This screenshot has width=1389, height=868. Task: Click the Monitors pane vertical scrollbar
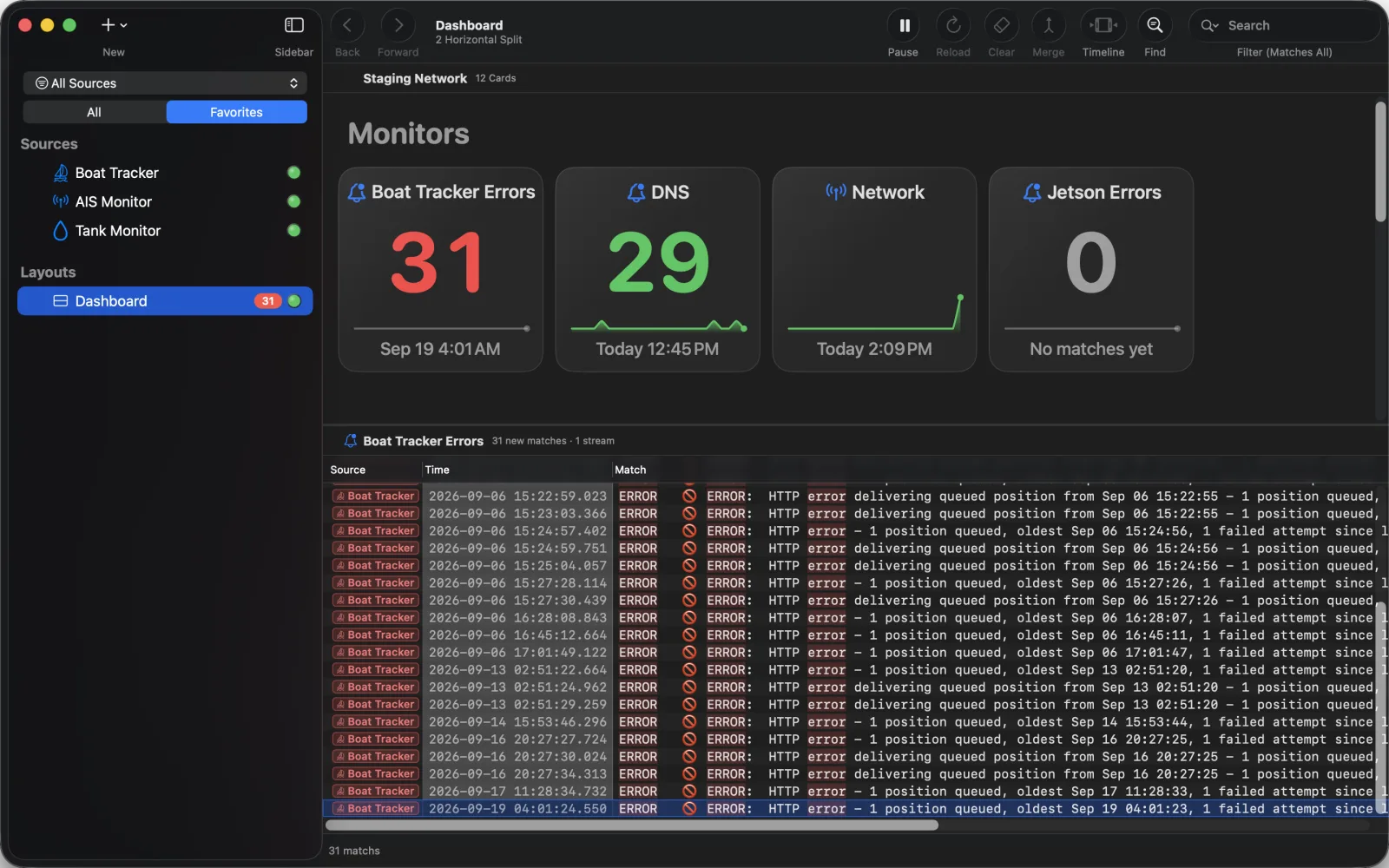[x=1380, y=162]
